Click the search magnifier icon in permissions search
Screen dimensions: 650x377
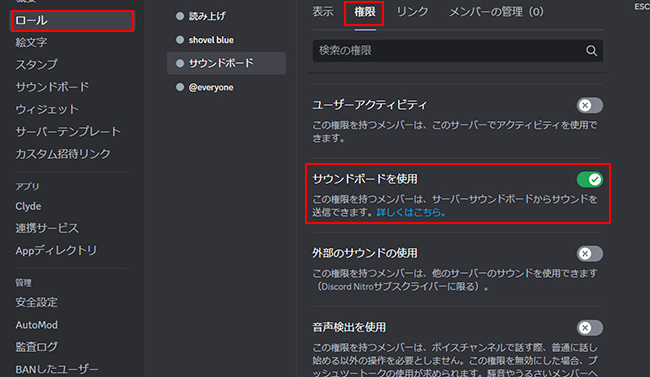pos(591,51)
